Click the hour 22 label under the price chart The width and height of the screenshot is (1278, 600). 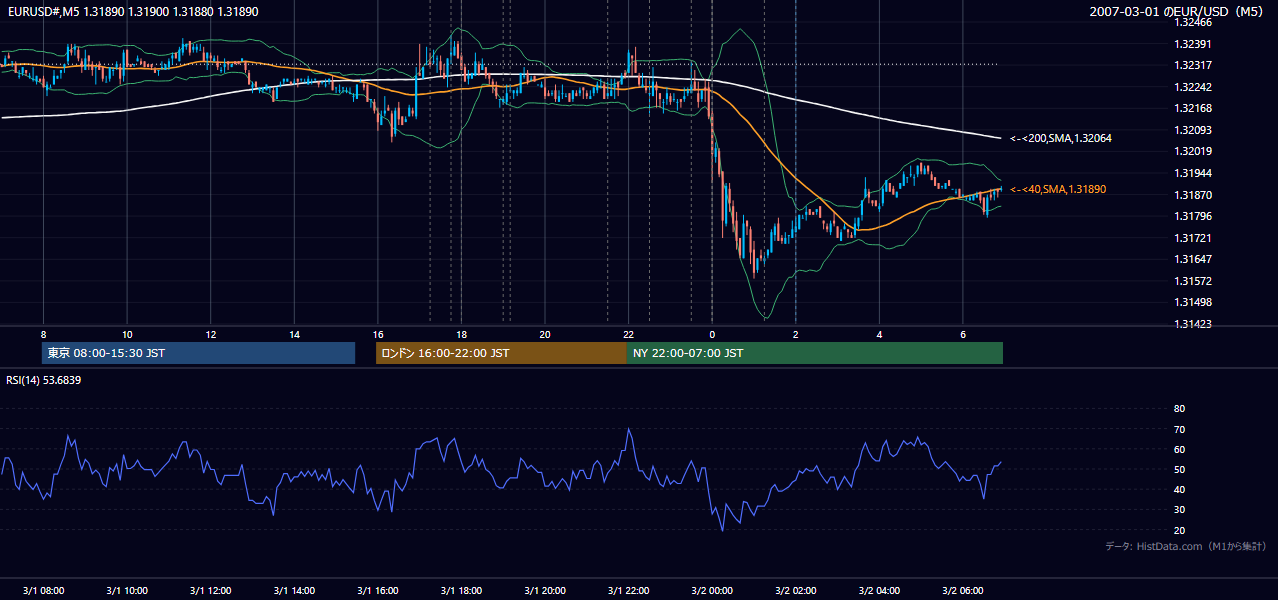coord(628,334)
